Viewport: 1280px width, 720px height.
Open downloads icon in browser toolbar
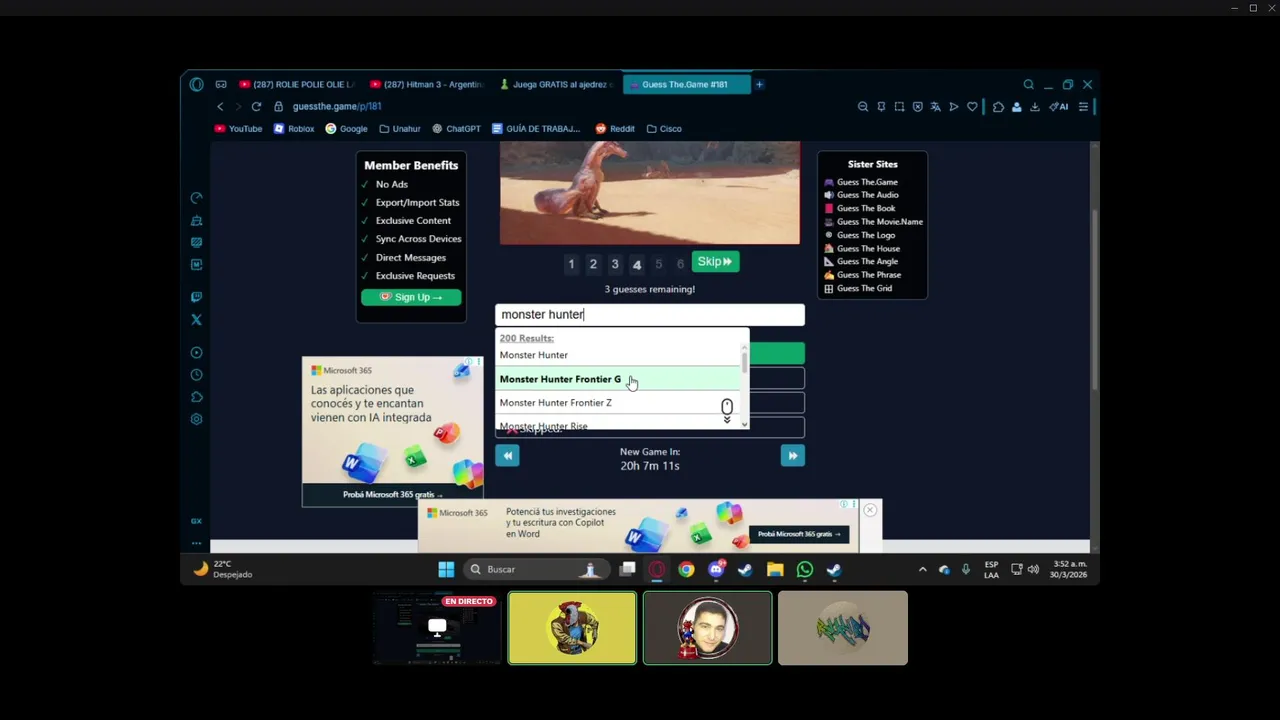coord(1035,107)
